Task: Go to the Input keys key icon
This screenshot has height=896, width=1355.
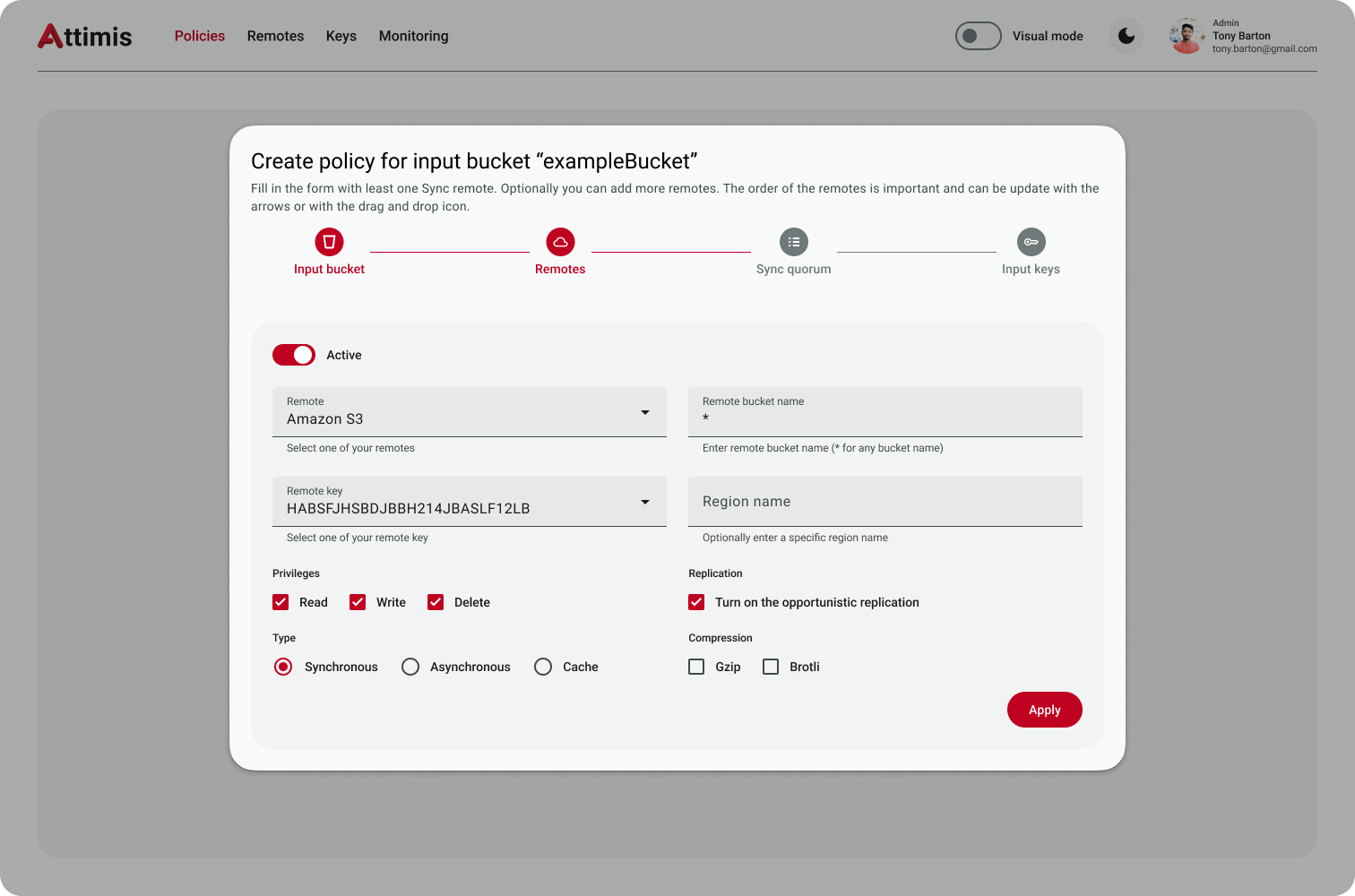Action: point(1031,242)
